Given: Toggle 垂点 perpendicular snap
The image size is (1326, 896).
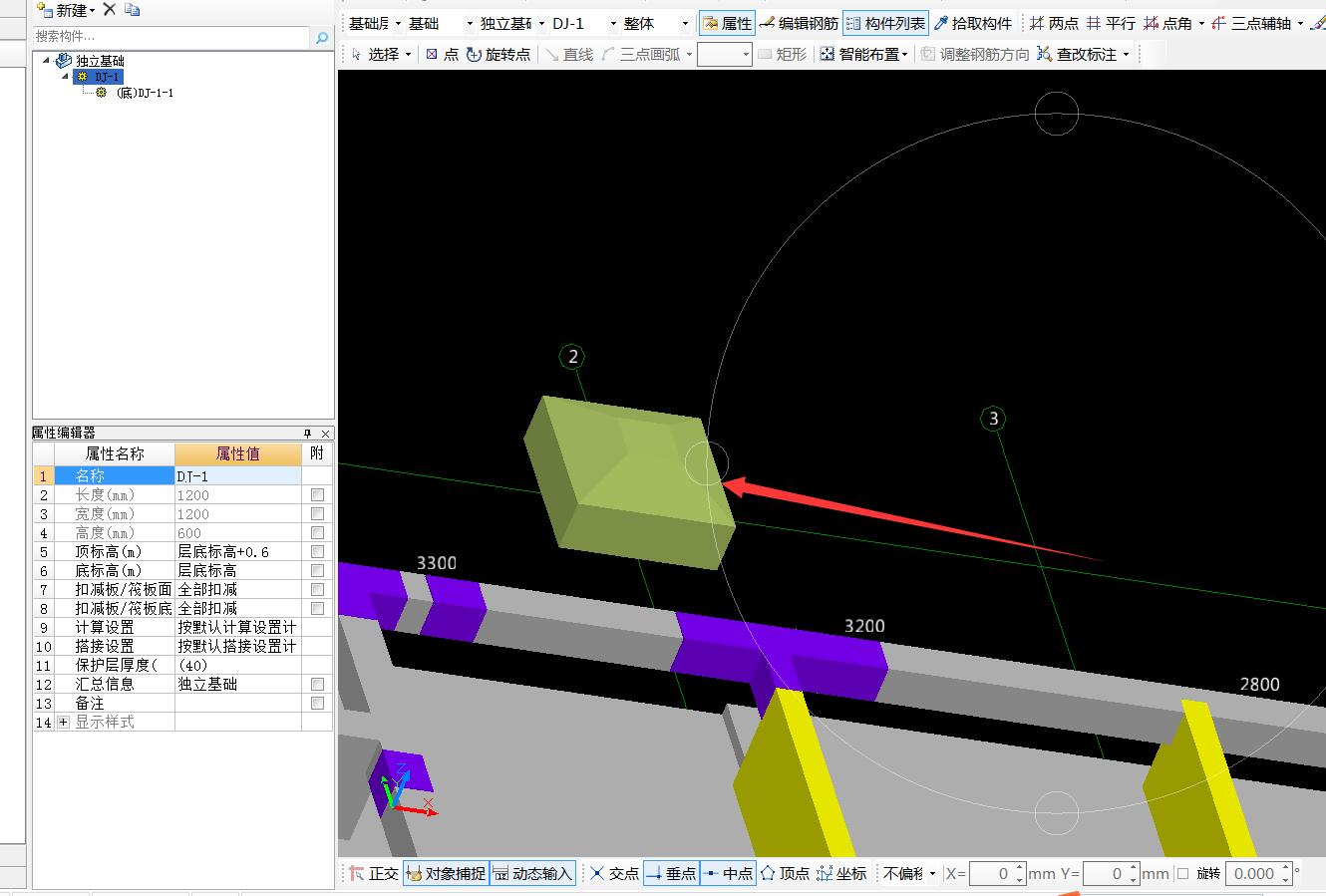Looking at the screenshot, I should [x=671, y=873].
